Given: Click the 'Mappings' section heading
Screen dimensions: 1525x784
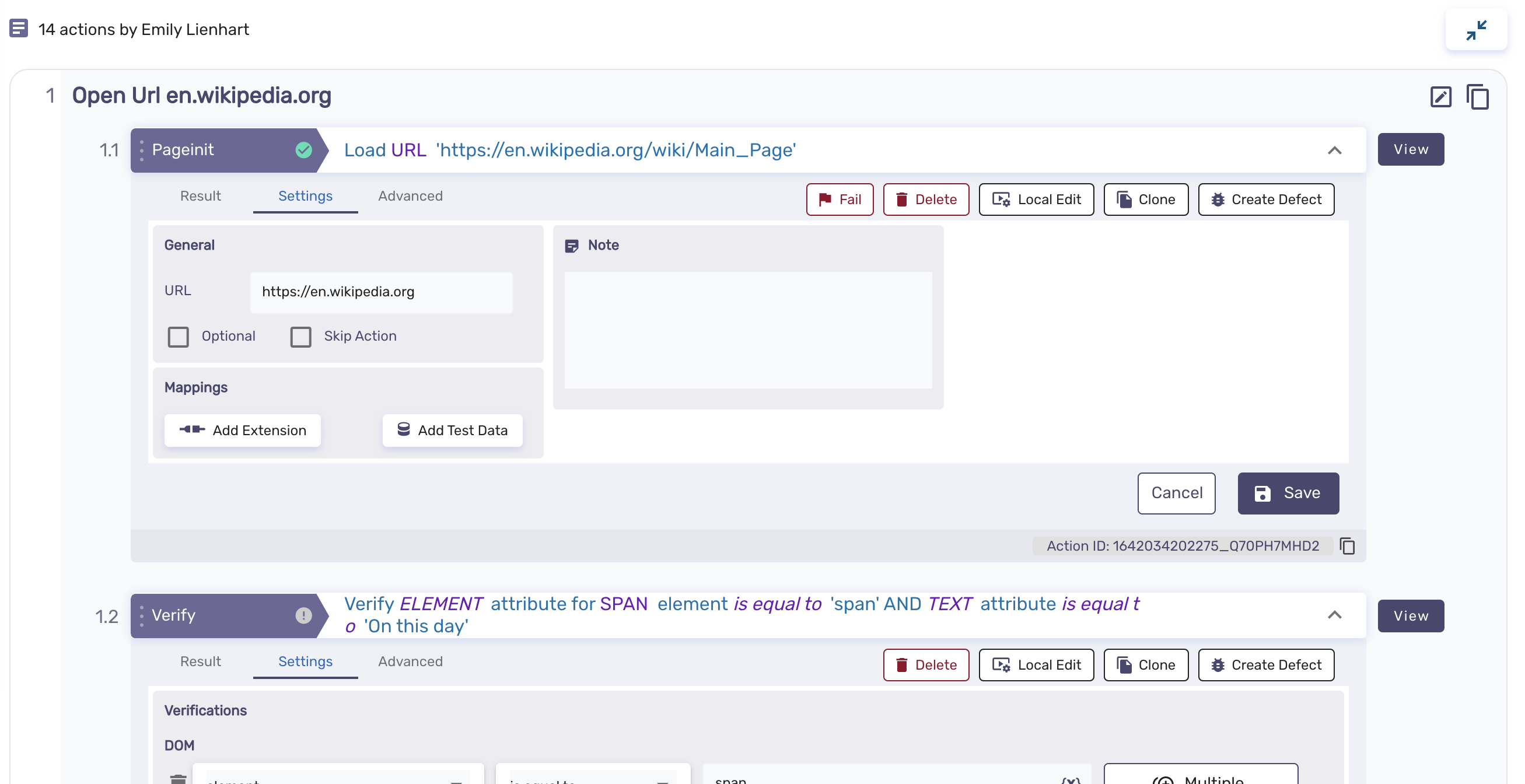Looking at the screenshot, I should pos(196,387).
